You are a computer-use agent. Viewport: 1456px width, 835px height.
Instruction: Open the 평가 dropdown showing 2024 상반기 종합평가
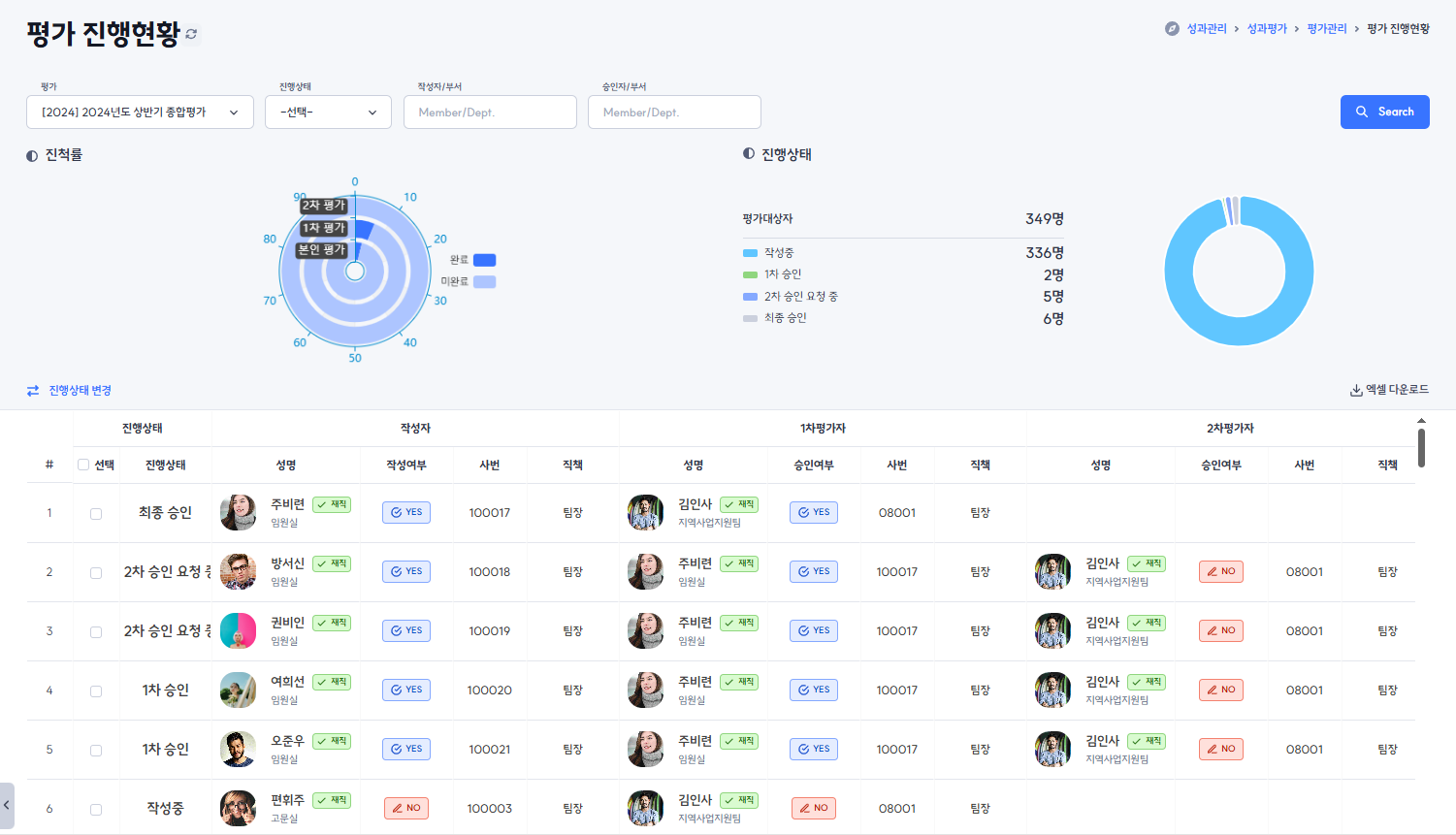point(140,112)
